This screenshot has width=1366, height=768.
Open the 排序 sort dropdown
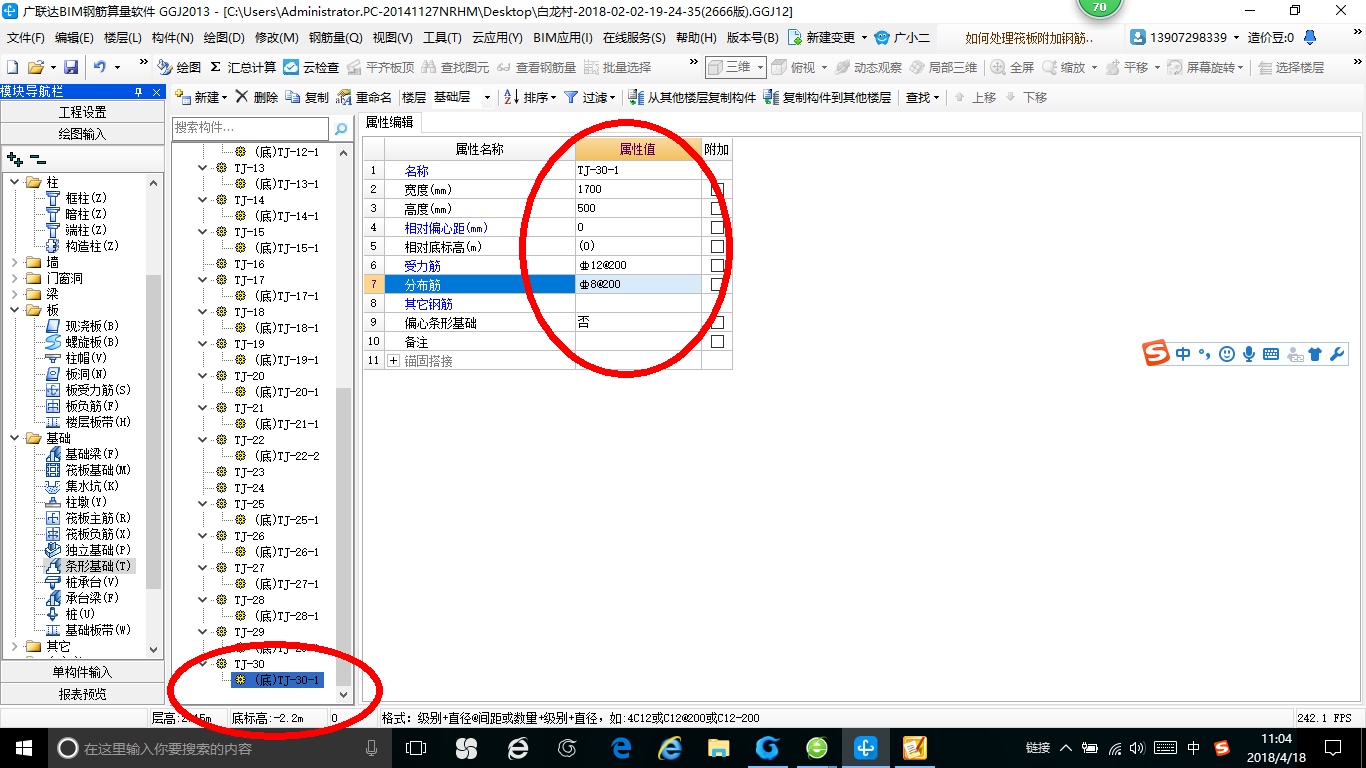coord(529,97)
